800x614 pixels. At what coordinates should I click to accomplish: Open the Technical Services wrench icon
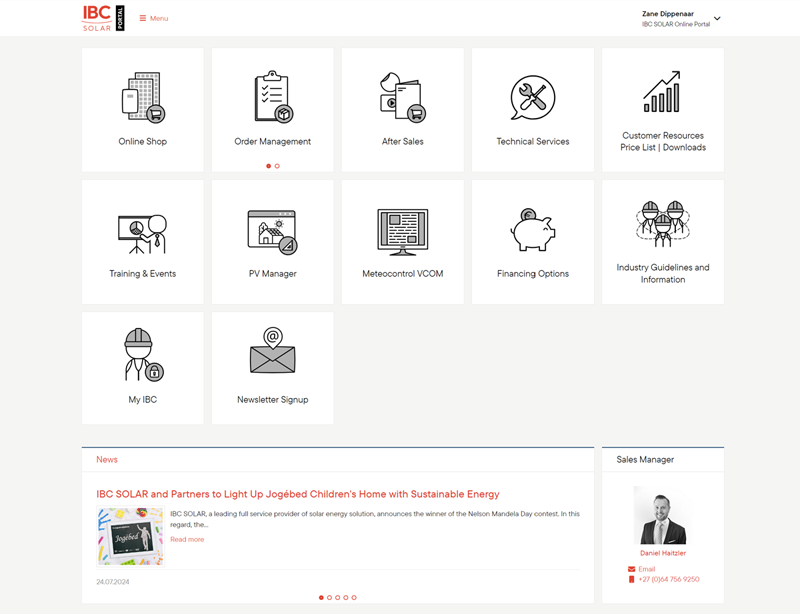click(533, 97)
